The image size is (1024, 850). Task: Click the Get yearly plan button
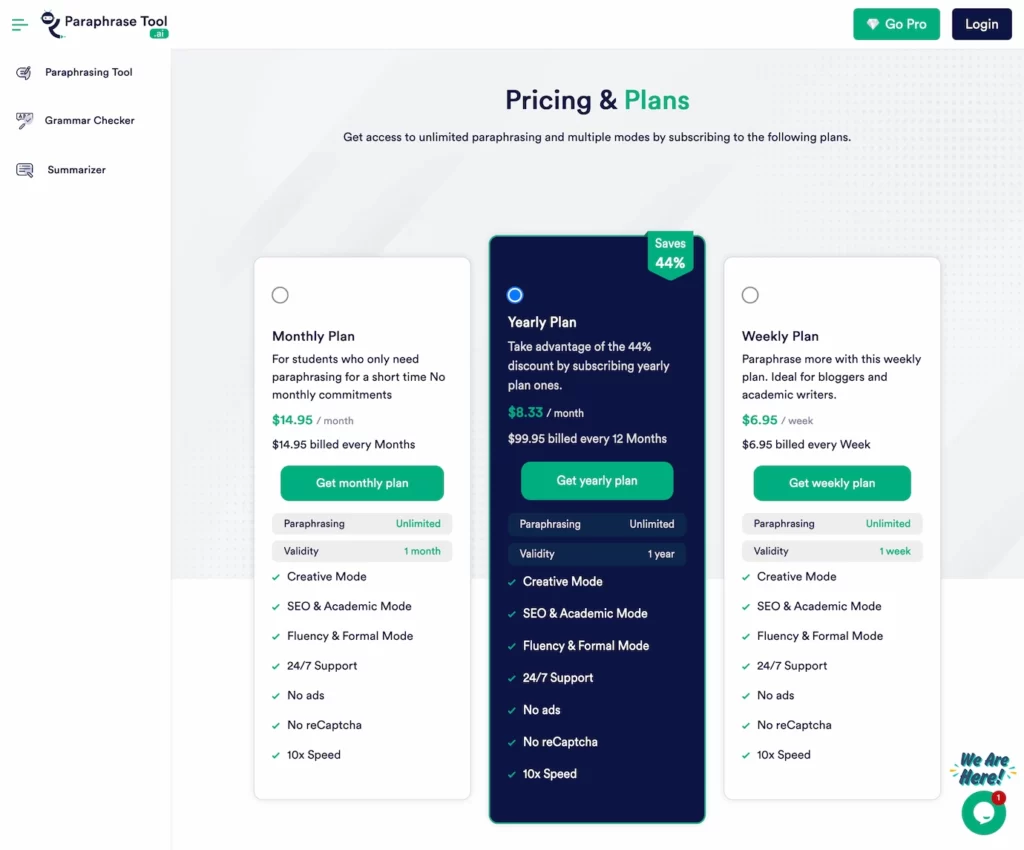point(597,481)
